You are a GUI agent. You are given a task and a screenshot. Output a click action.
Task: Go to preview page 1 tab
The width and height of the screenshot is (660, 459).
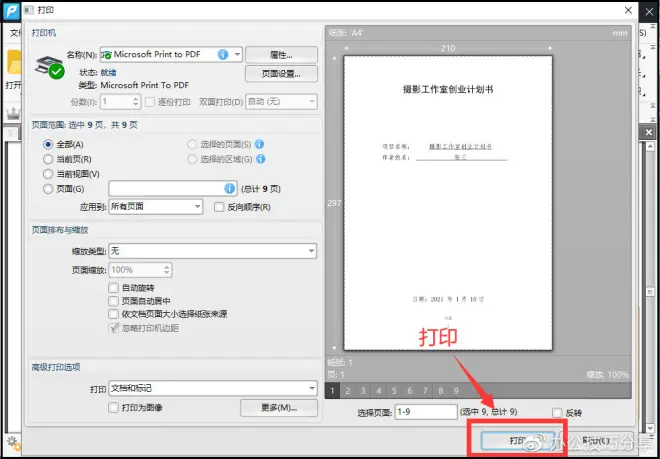pos(332,391)
